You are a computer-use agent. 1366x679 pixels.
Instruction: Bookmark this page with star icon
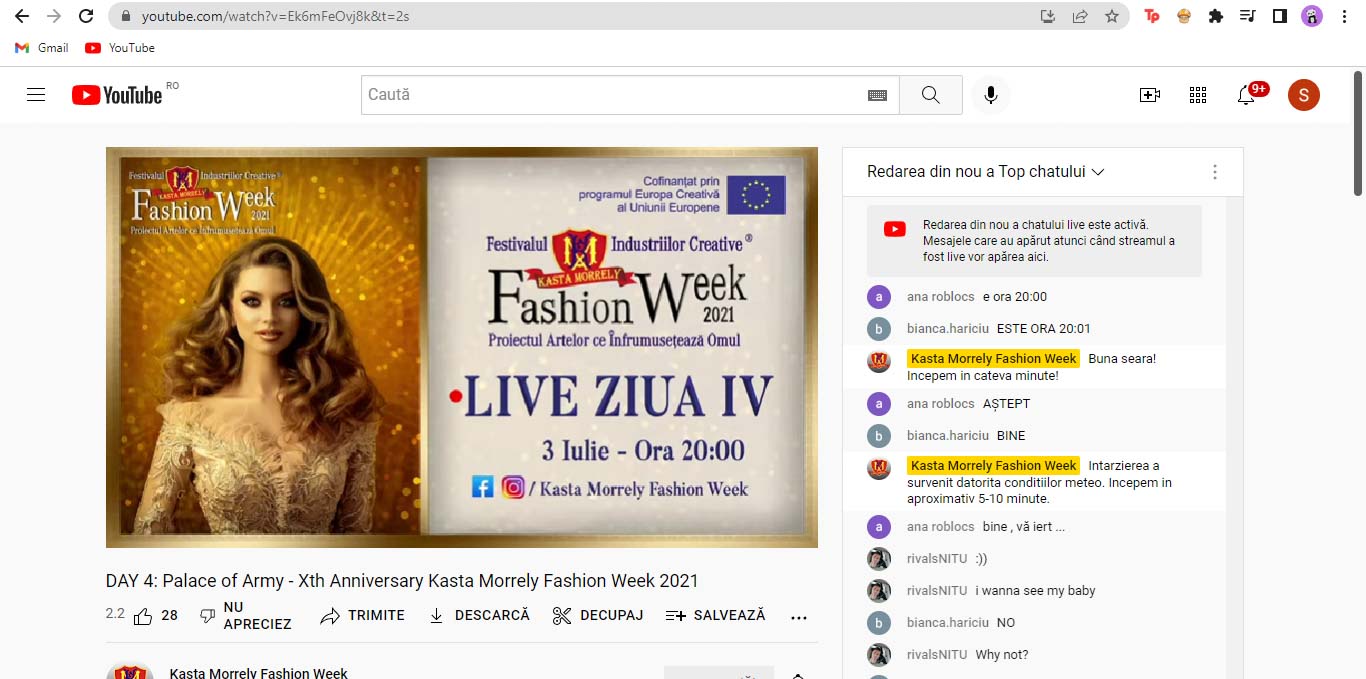coord(1112,16)
